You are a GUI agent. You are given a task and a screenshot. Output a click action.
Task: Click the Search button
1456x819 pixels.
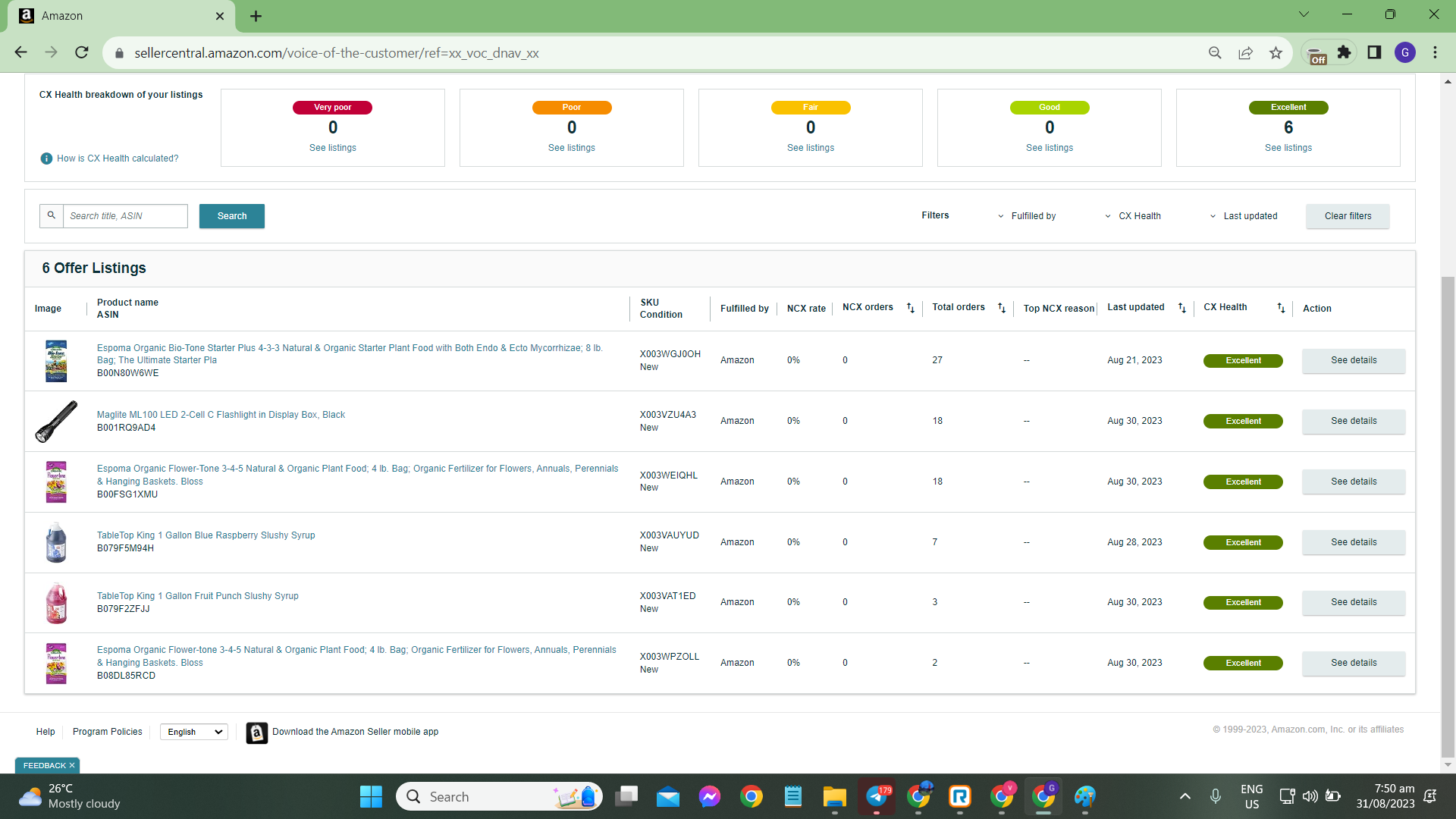tap(232, 216)
